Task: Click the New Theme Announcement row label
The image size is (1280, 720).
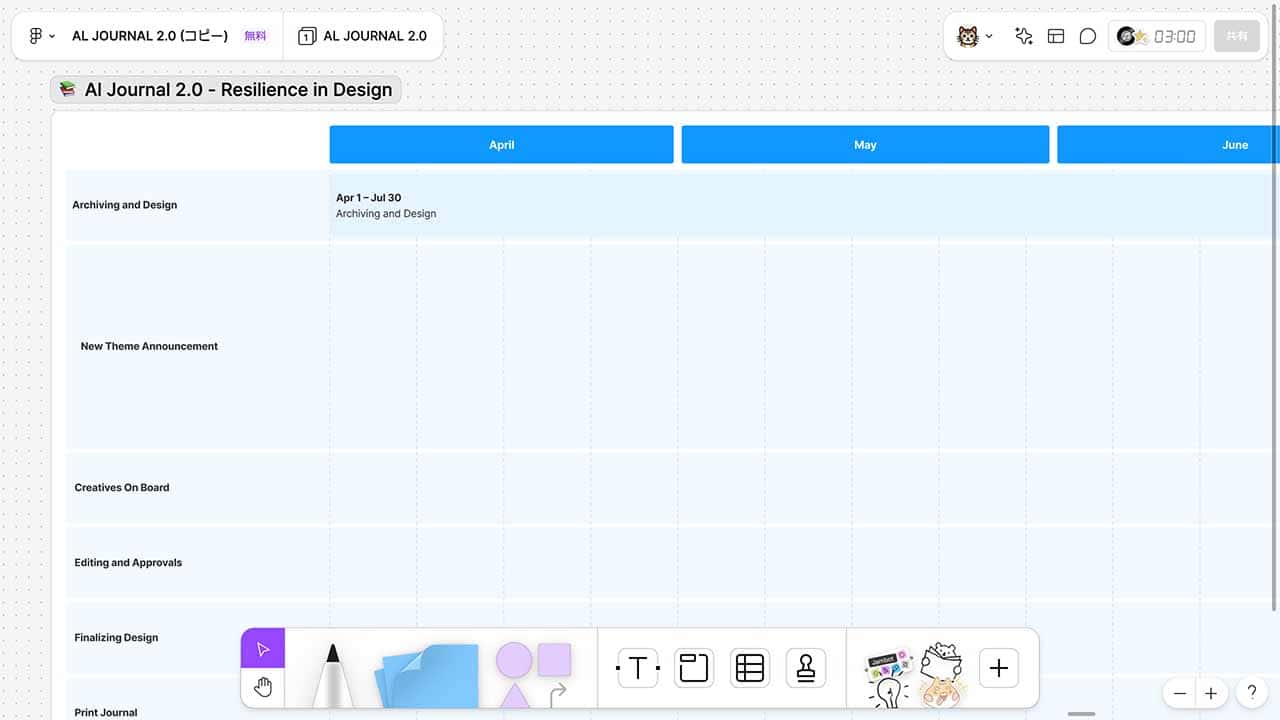Action: coord(149,346)
